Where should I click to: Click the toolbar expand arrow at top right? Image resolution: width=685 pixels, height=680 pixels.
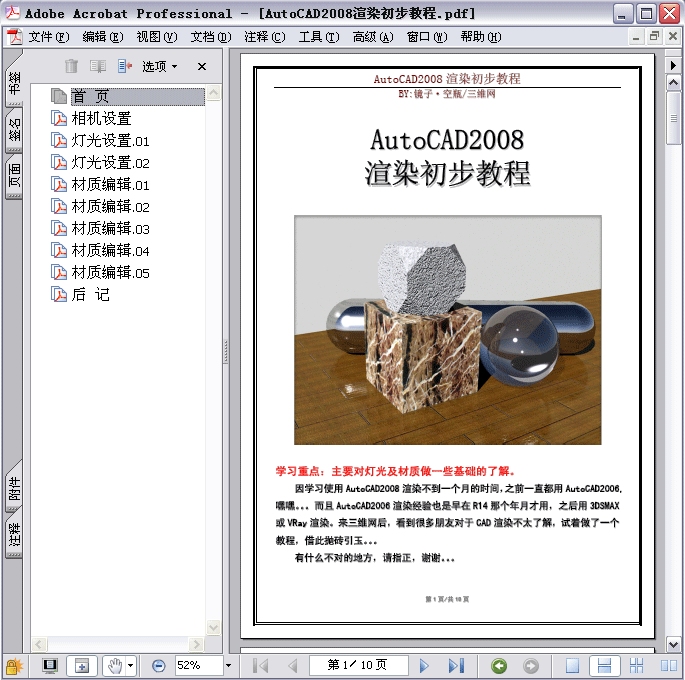pos(673,66)
